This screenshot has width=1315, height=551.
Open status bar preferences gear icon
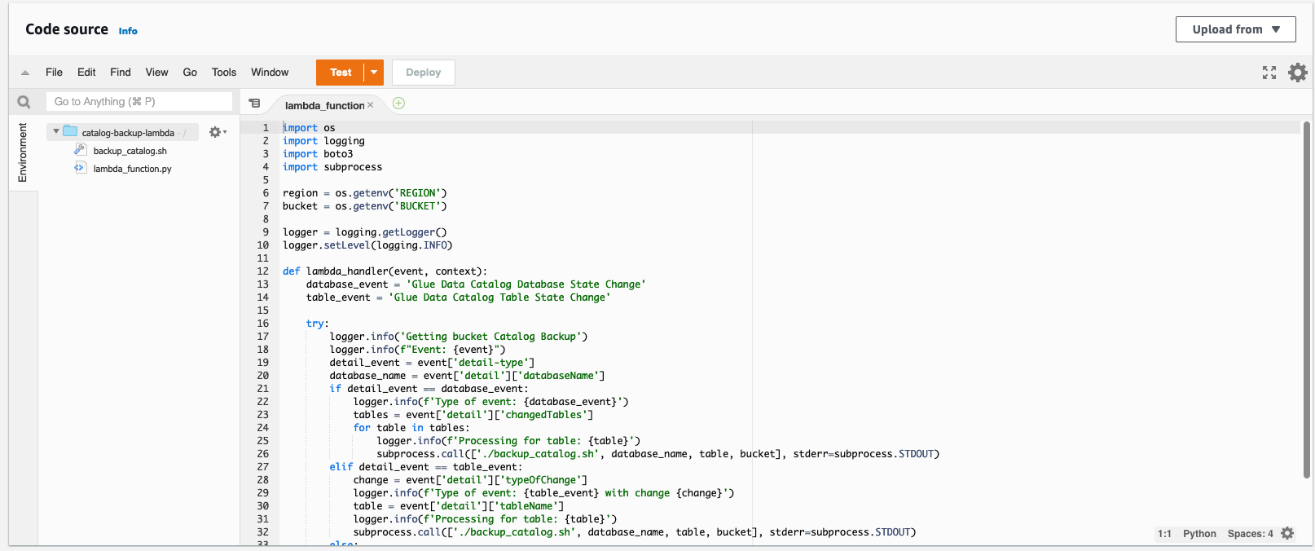tap(1288, 533)
